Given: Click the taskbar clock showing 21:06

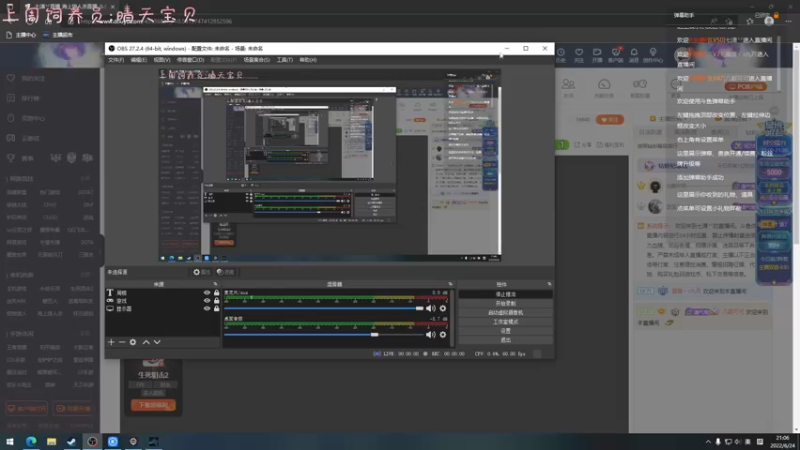Looking at the screenshot, I should point(782,441).
